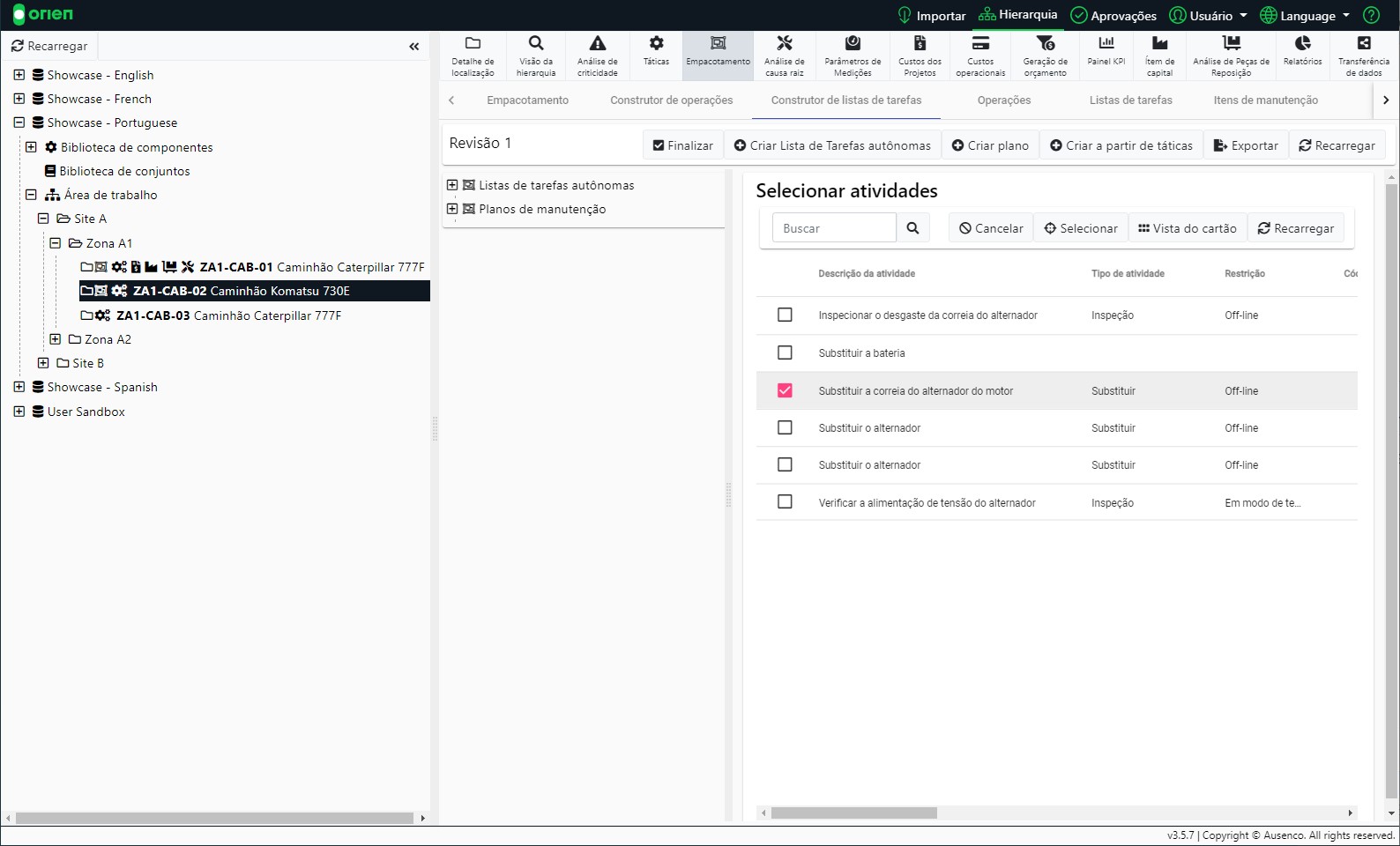Click the activities table horizontal scrollbar

(x=853, y=813)
